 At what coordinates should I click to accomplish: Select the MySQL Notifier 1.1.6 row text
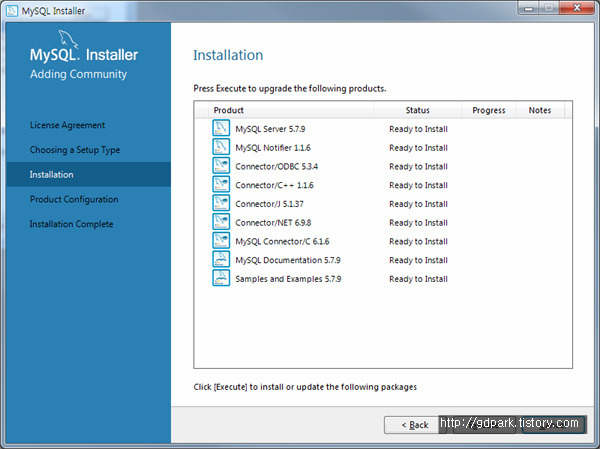tap(273, 148)
